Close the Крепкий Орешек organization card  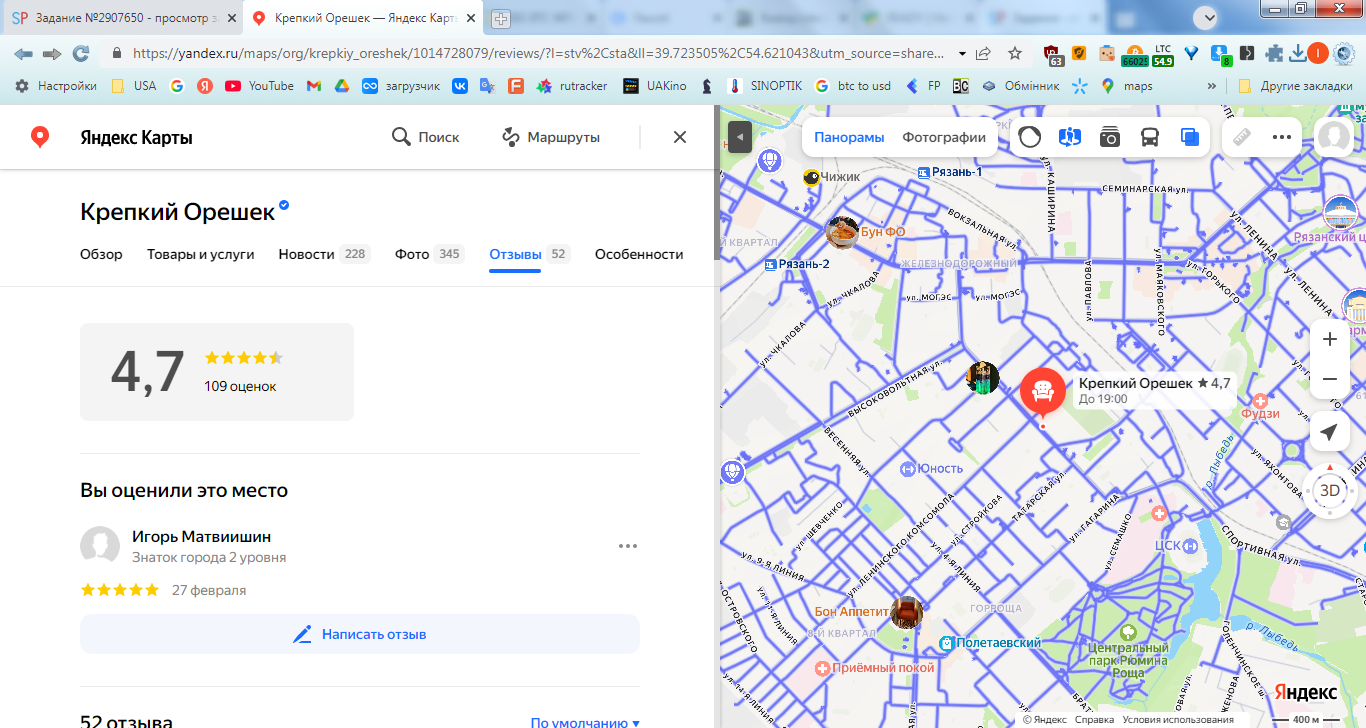point(680,137)
